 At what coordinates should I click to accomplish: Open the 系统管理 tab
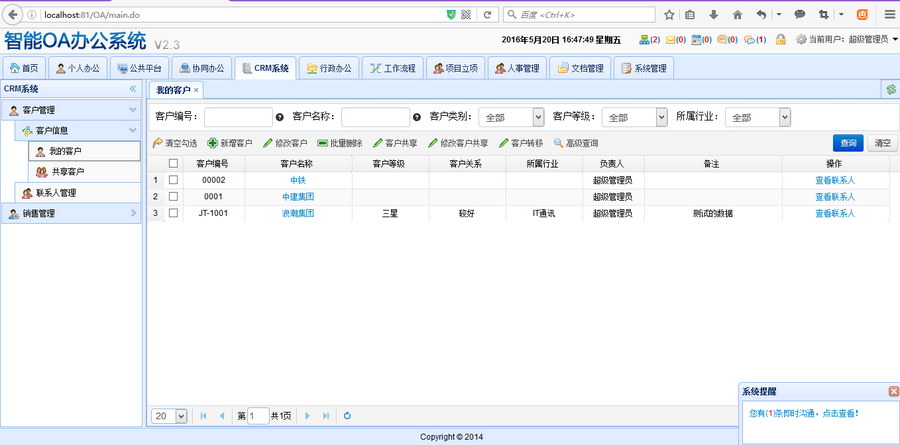643,68
